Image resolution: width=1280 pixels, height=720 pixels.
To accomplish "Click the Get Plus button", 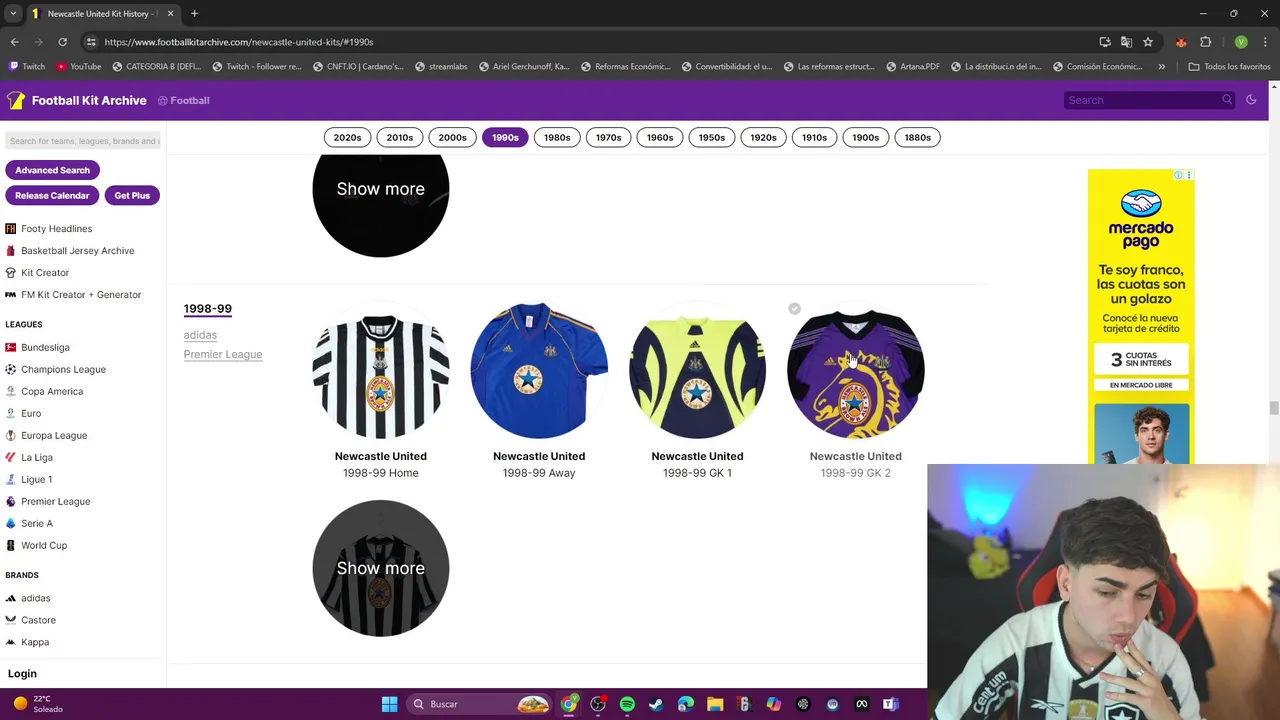I will pyautogui.click(x=132, y=196).
